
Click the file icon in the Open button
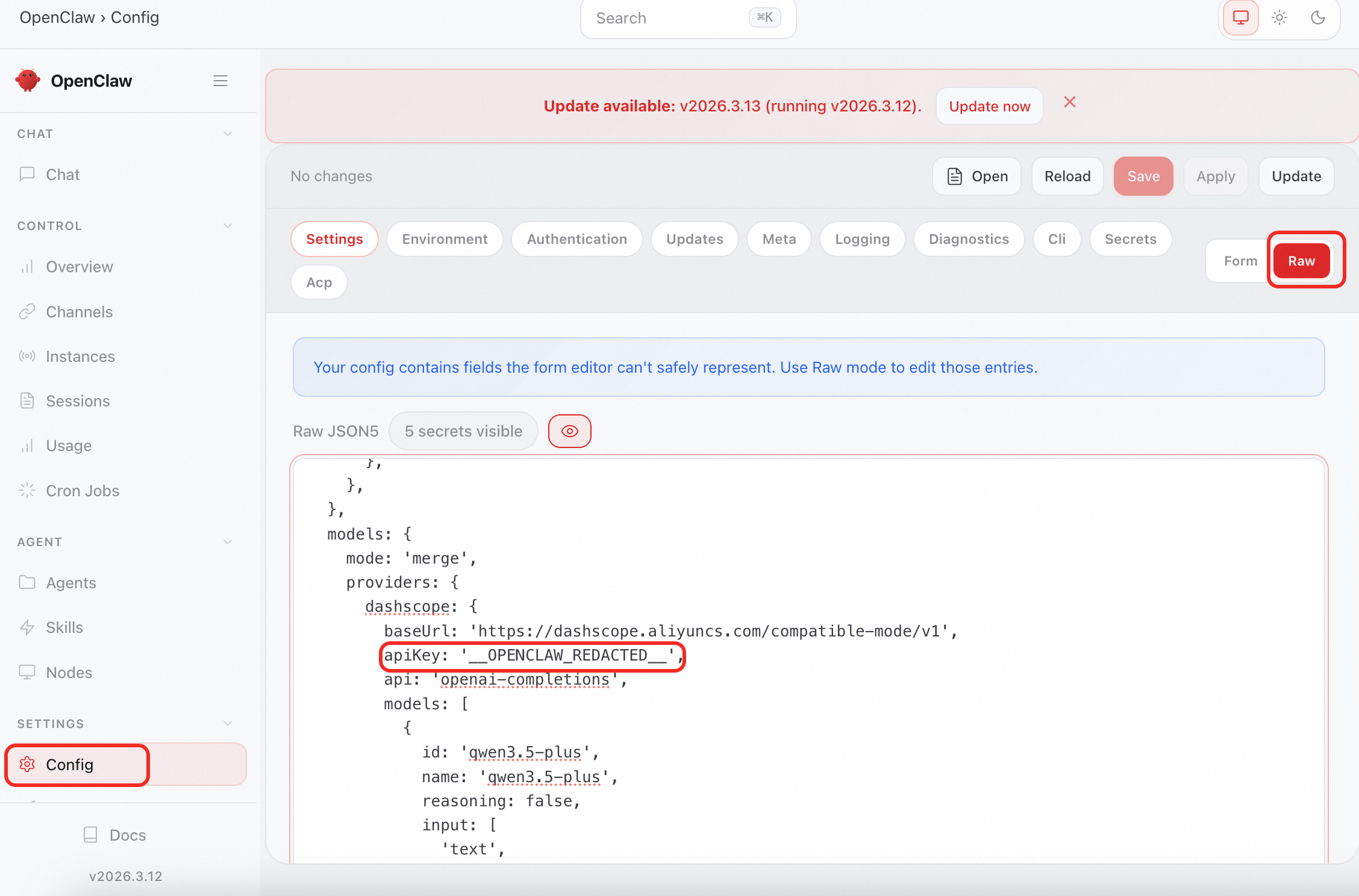point(955,176)
